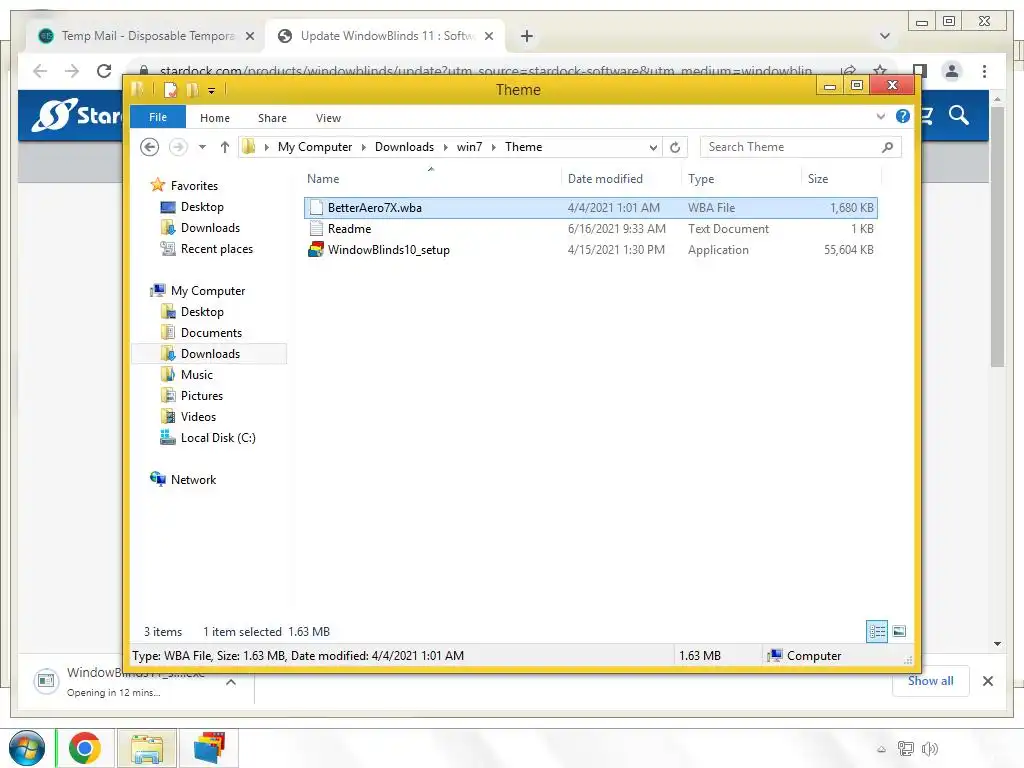
Task: Select Downloads under My Computer
Action: pyautogui.click(x=210, y=354)
